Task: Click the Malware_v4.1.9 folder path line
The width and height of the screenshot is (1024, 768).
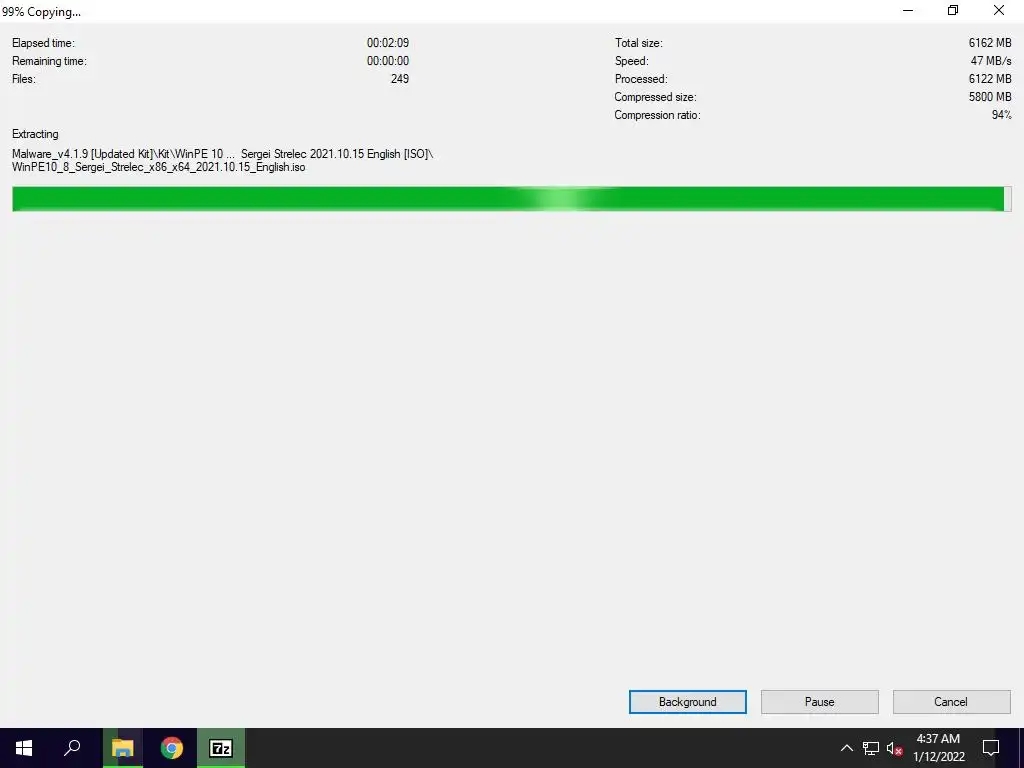Action: point(223,154)
